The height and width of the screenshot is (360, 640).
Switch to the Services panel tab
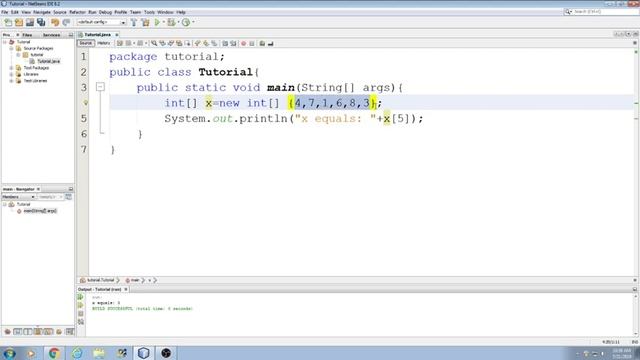[x=51, y=35]
